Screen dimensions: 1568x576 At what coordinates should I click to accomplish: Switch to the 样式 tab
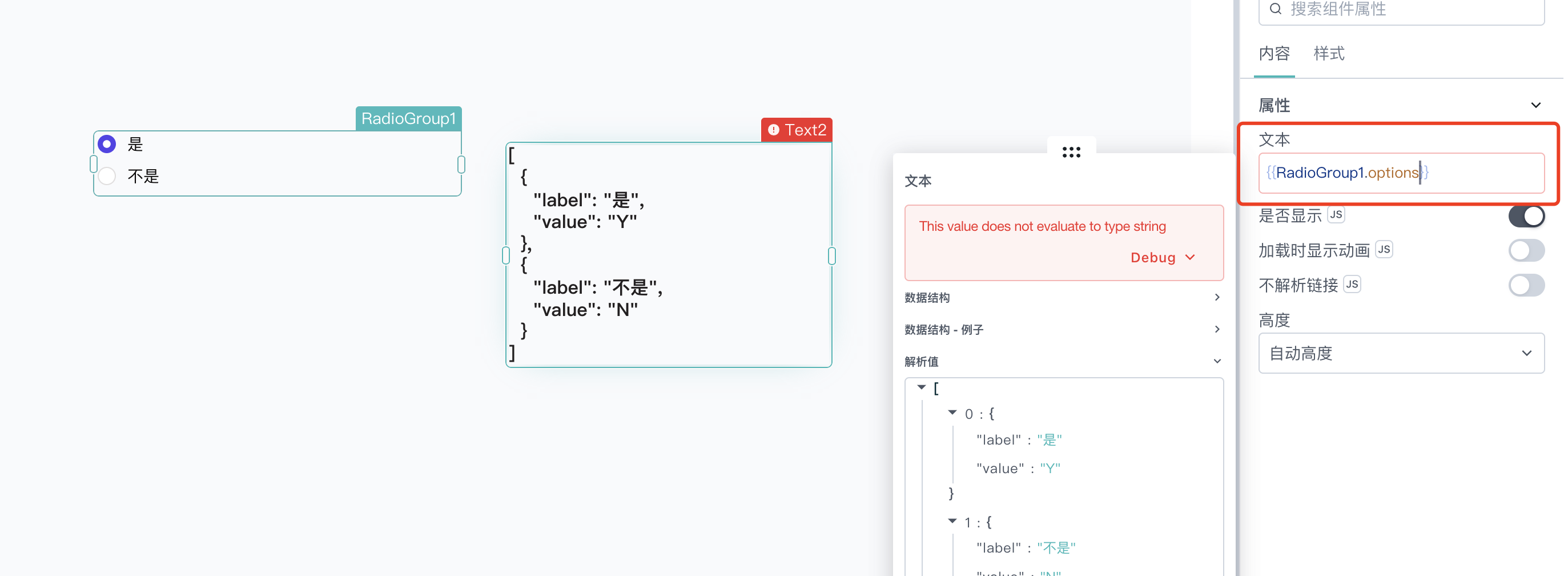point(1329,54)
